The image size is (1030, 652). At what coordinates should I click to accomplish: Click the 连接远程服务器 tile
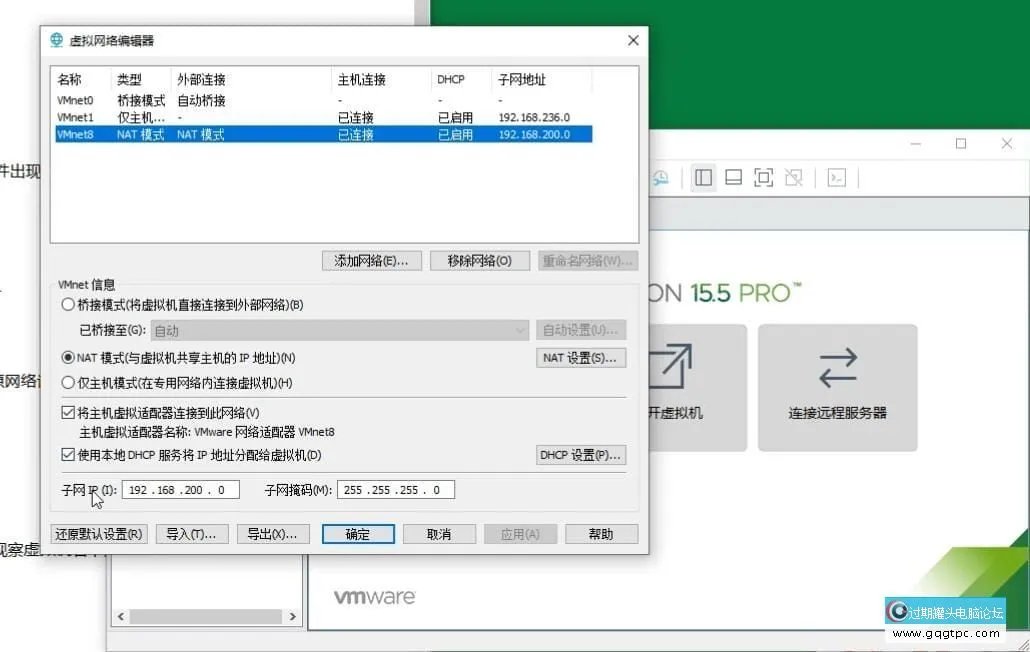click(x=837, y=387)
